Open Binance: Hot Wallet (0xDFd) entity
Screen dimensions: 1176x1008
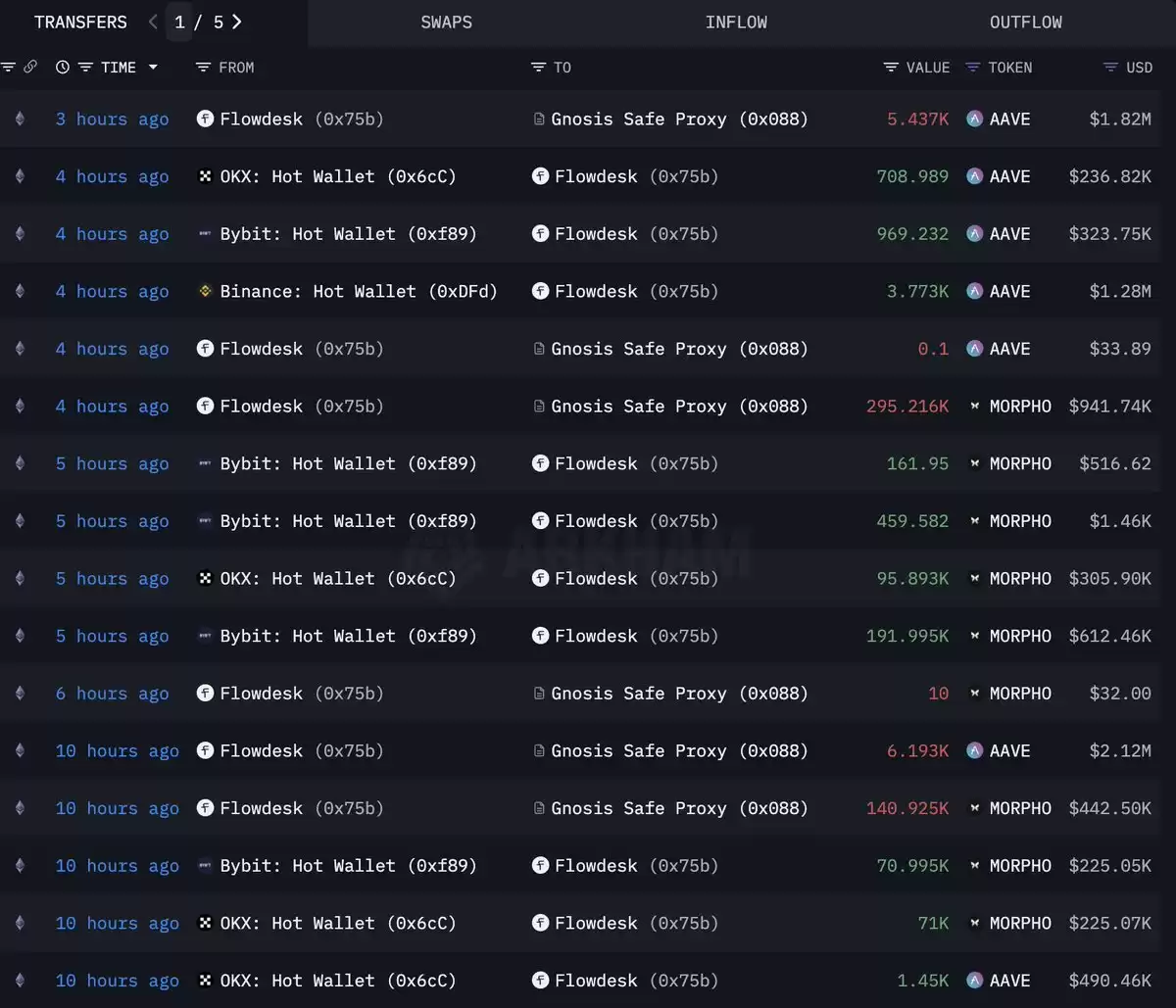pyautogui.click(x=359, y=291)
